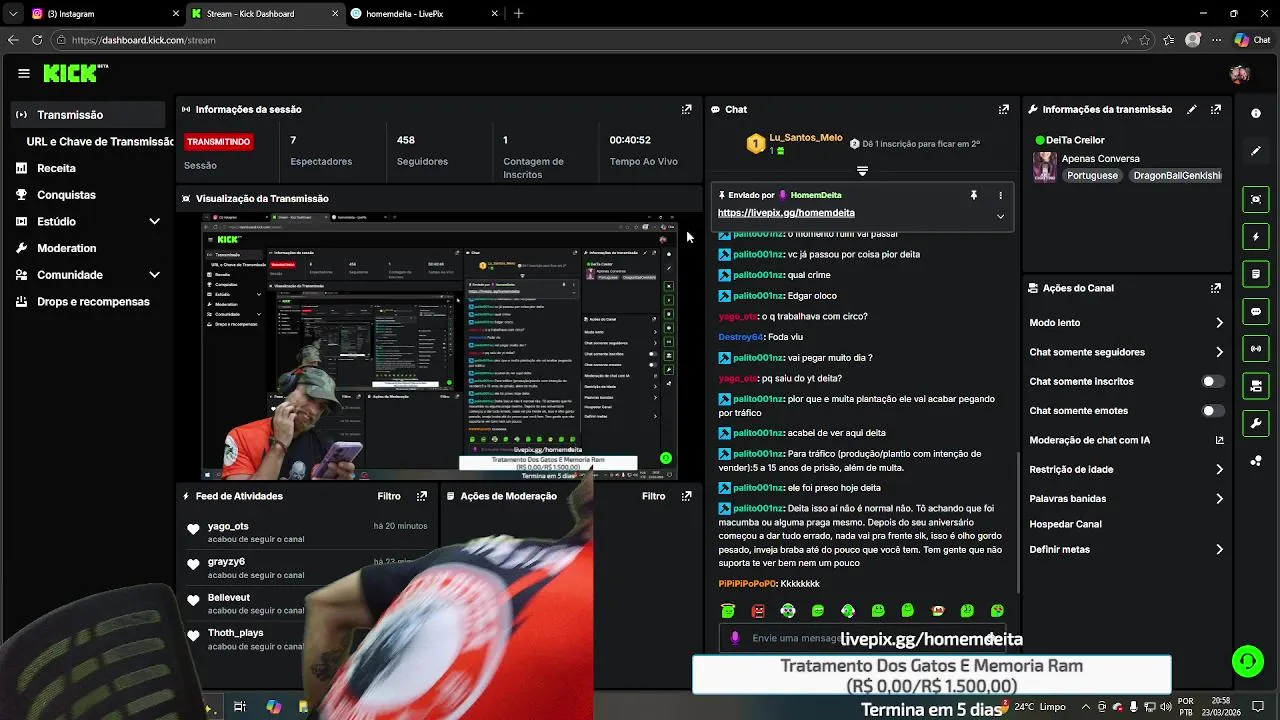The width and height of the screenshot is (1280, 720).
Task: Click the Portuguese language tag
Action: tap(1092, 176)
